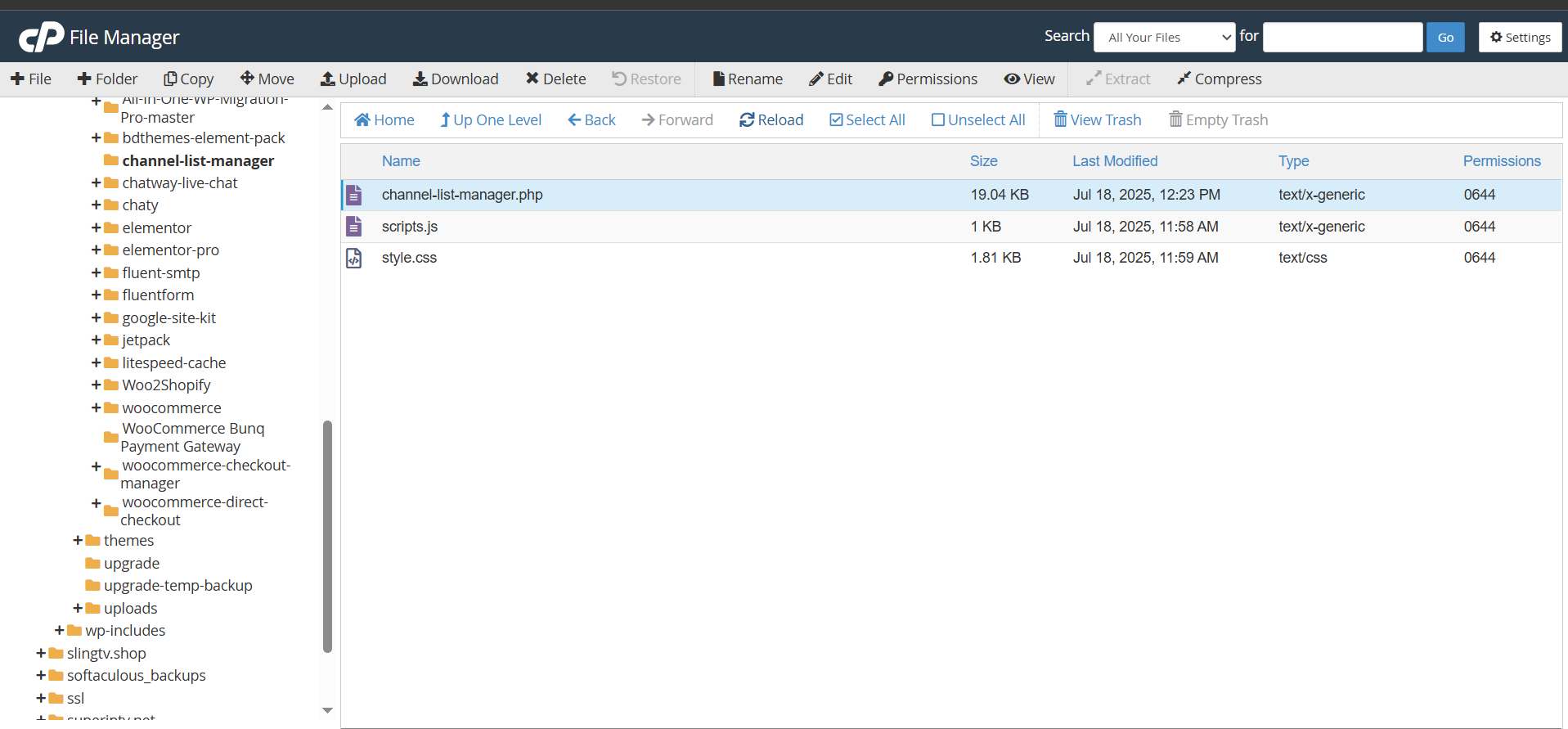Click the Compress tool
The width and height of the screenshot is (1568, 729).
(1219, 79)
